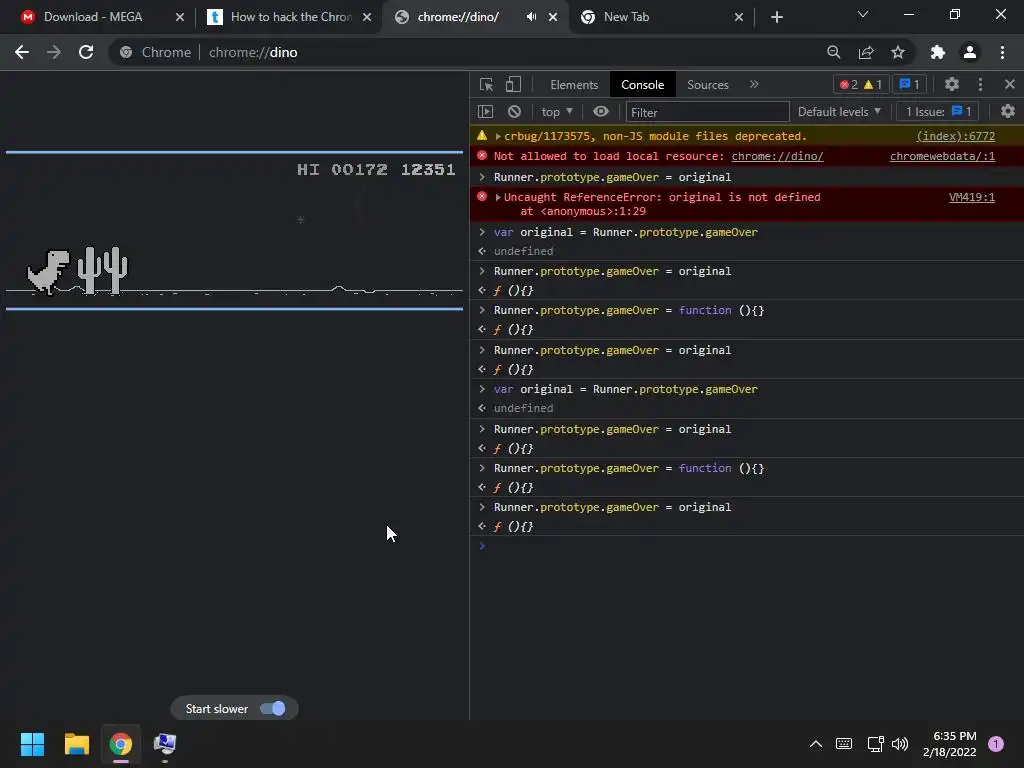This screenshot has width=1024, height=768.
Task: Show the console sidebar icon
Action: point(485,112)
